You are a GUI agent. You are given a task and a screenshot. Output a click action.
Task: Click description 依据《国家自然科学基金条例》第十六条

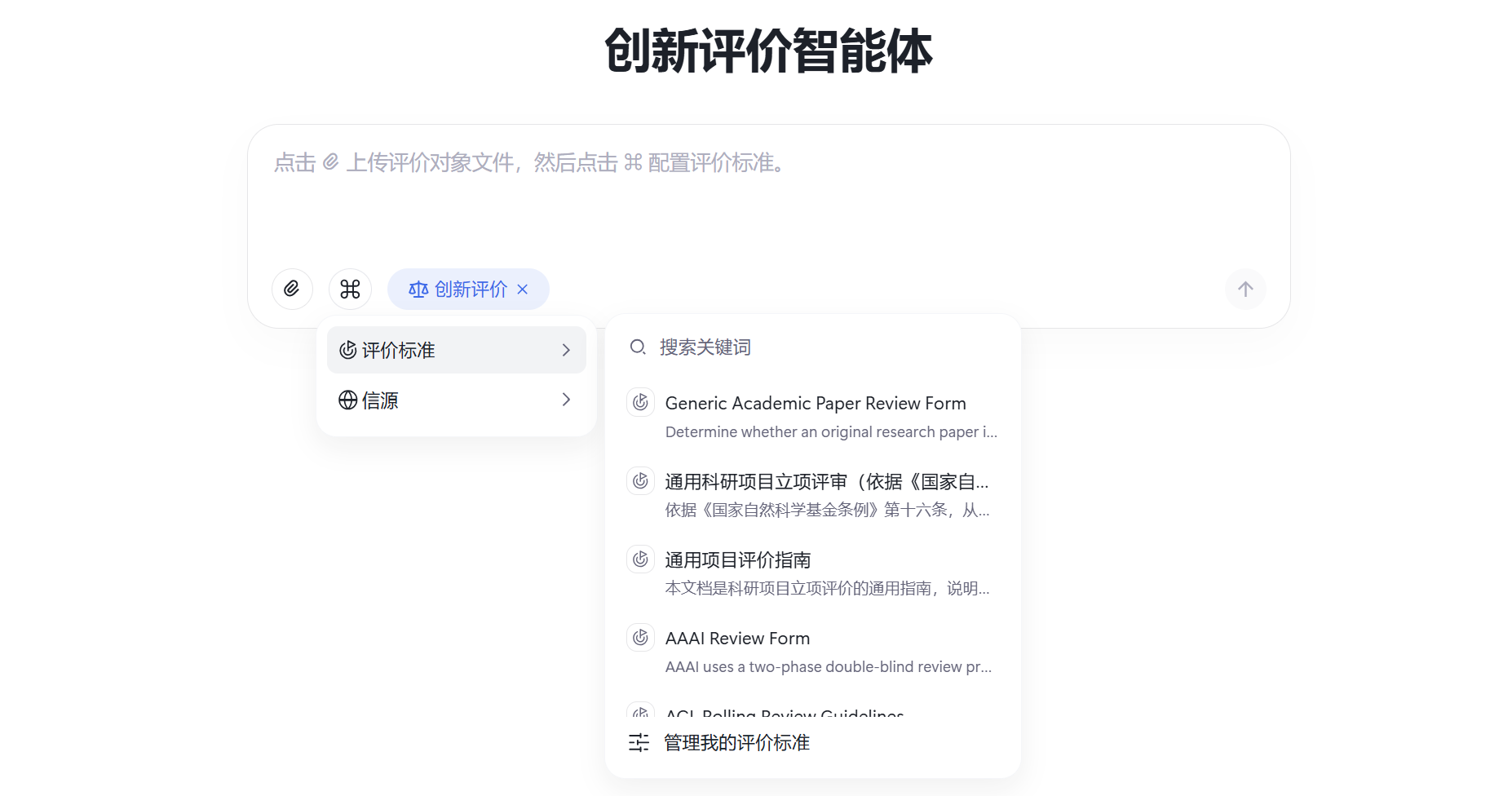[x=828, y=511]
